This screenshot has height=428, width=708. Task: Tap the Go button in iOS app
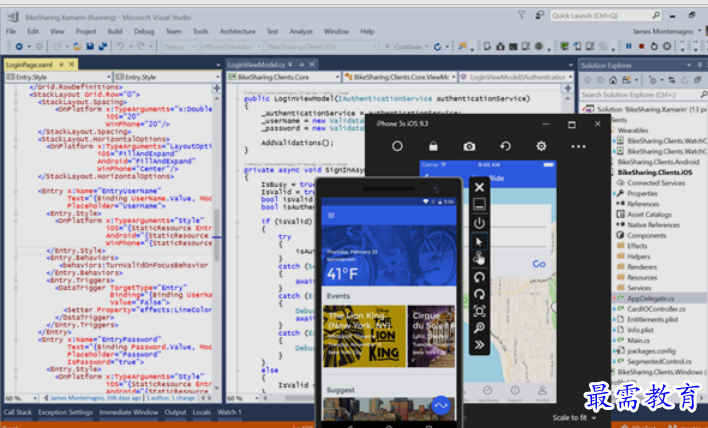[x=539, y=264]
